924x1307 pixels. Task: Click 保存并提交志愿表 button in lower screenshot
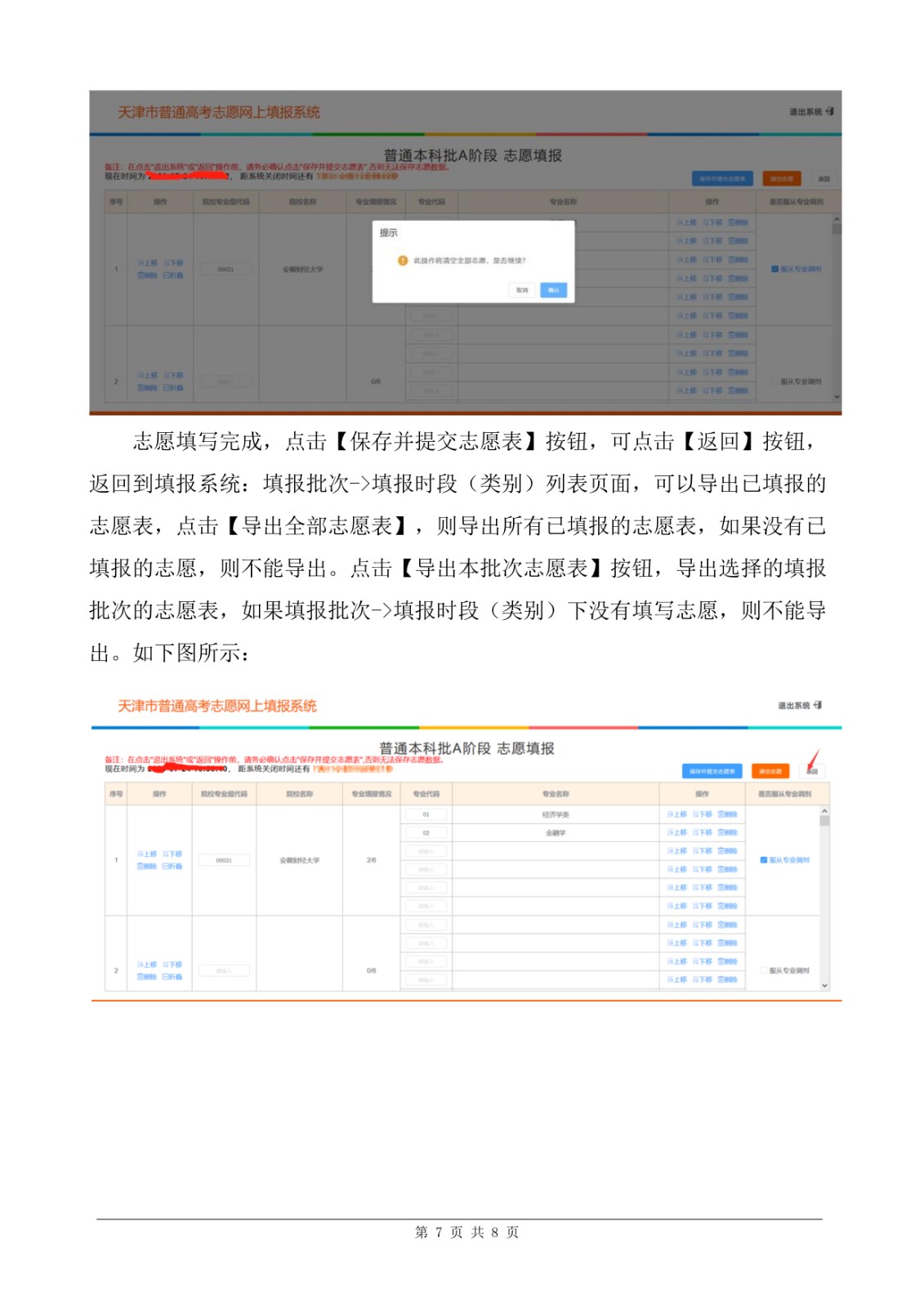point(712,771)
